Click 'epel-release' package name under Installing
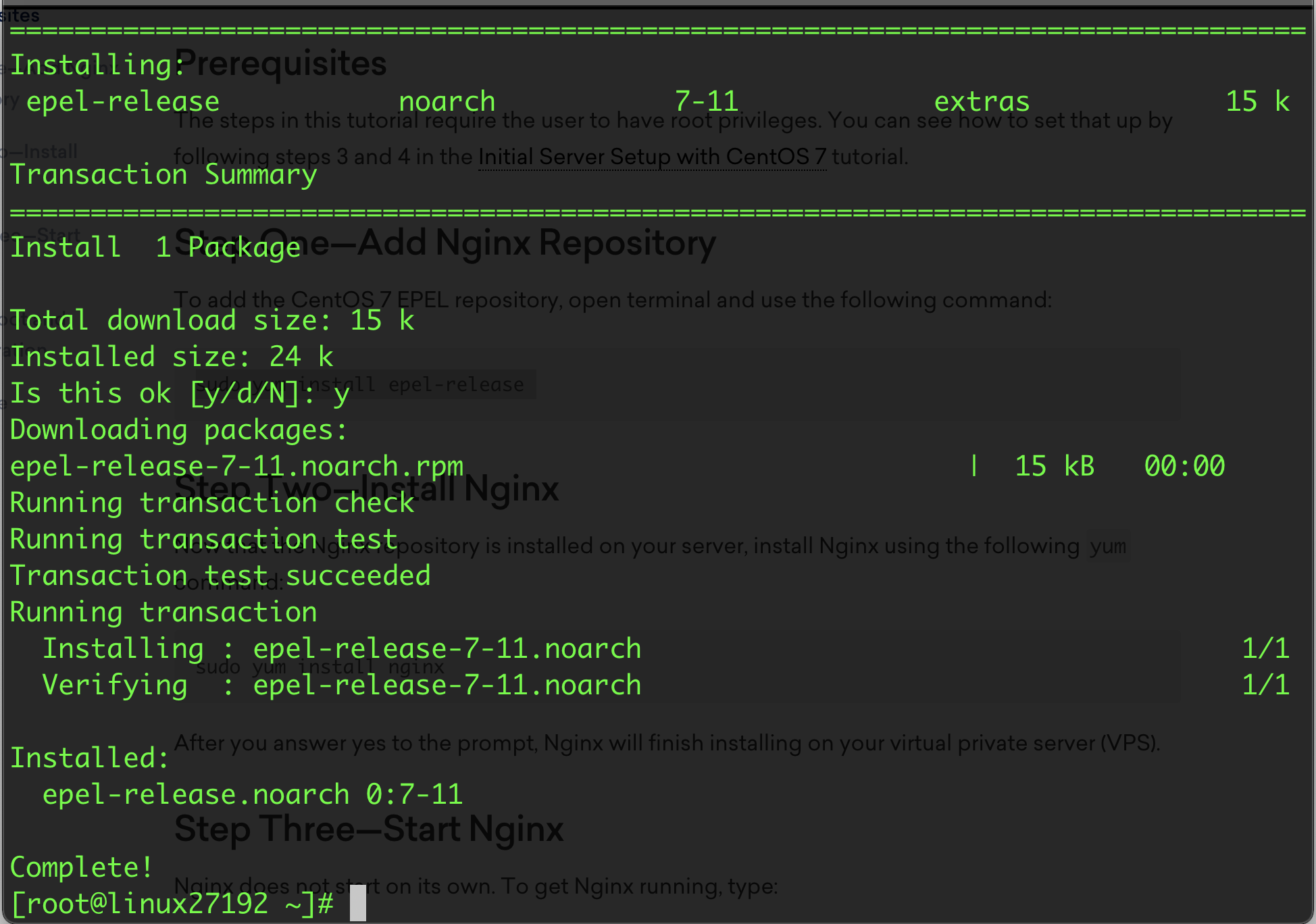The height and width of the screenshot is (924, 1316). click(123, 101)
